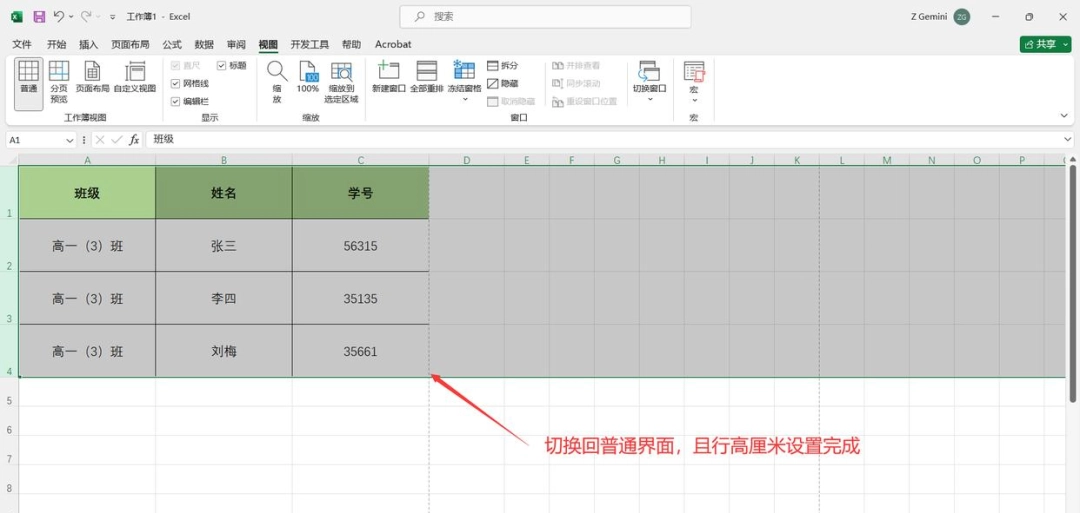Click 并排查看 view side by side
1080x513 pixels.
click(x=576, y=65)
